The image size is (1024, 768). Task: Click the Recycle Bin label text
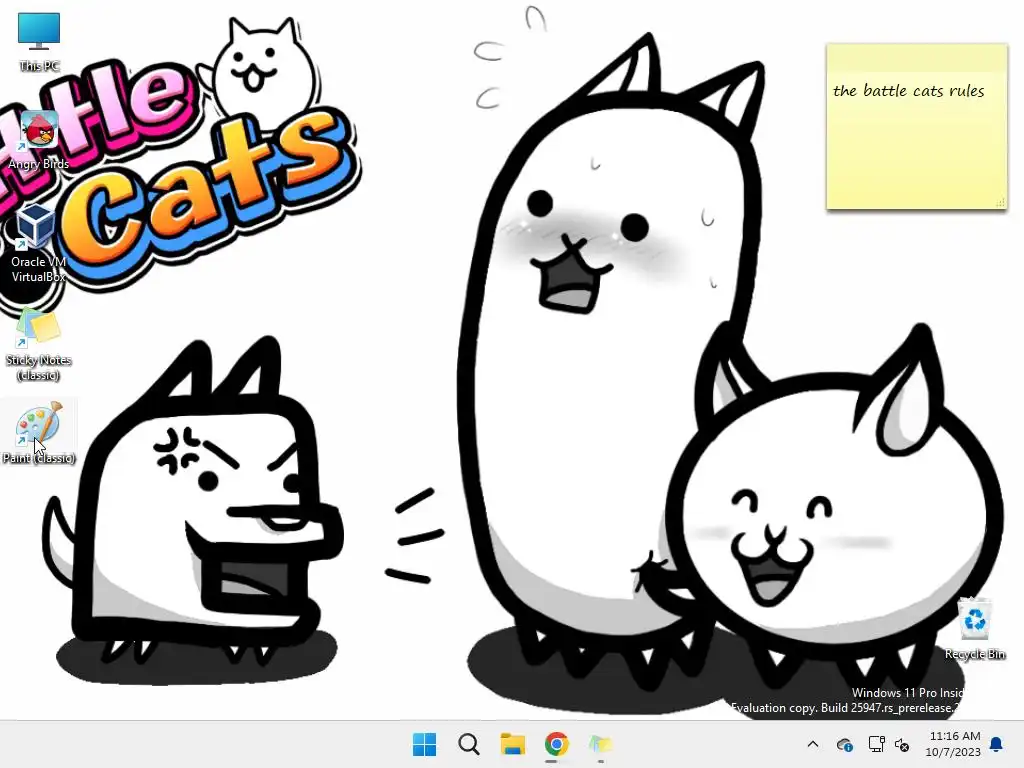(974, 654)
